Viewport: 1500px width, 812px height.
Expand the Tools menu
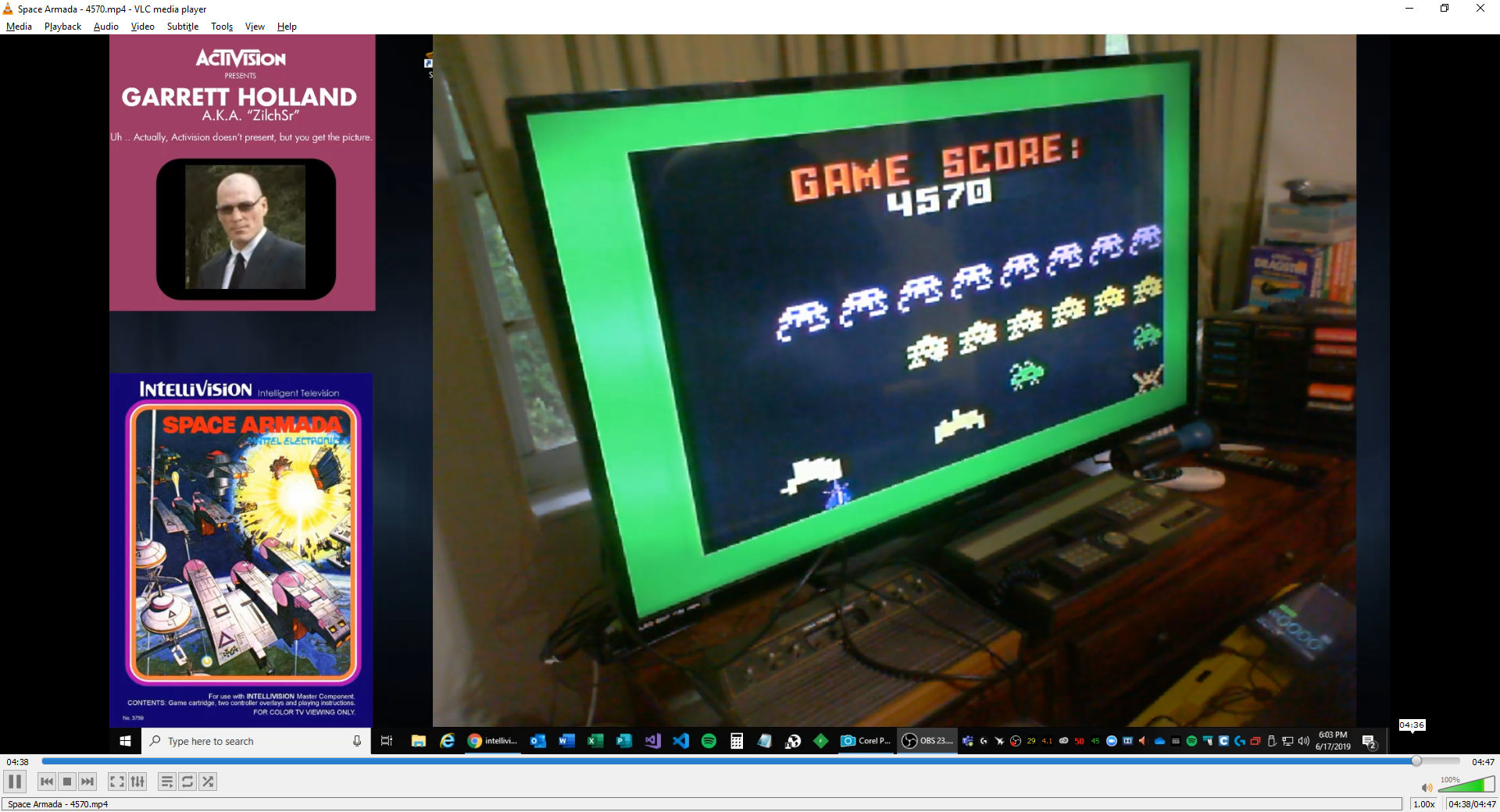click(x=222, y=27)
